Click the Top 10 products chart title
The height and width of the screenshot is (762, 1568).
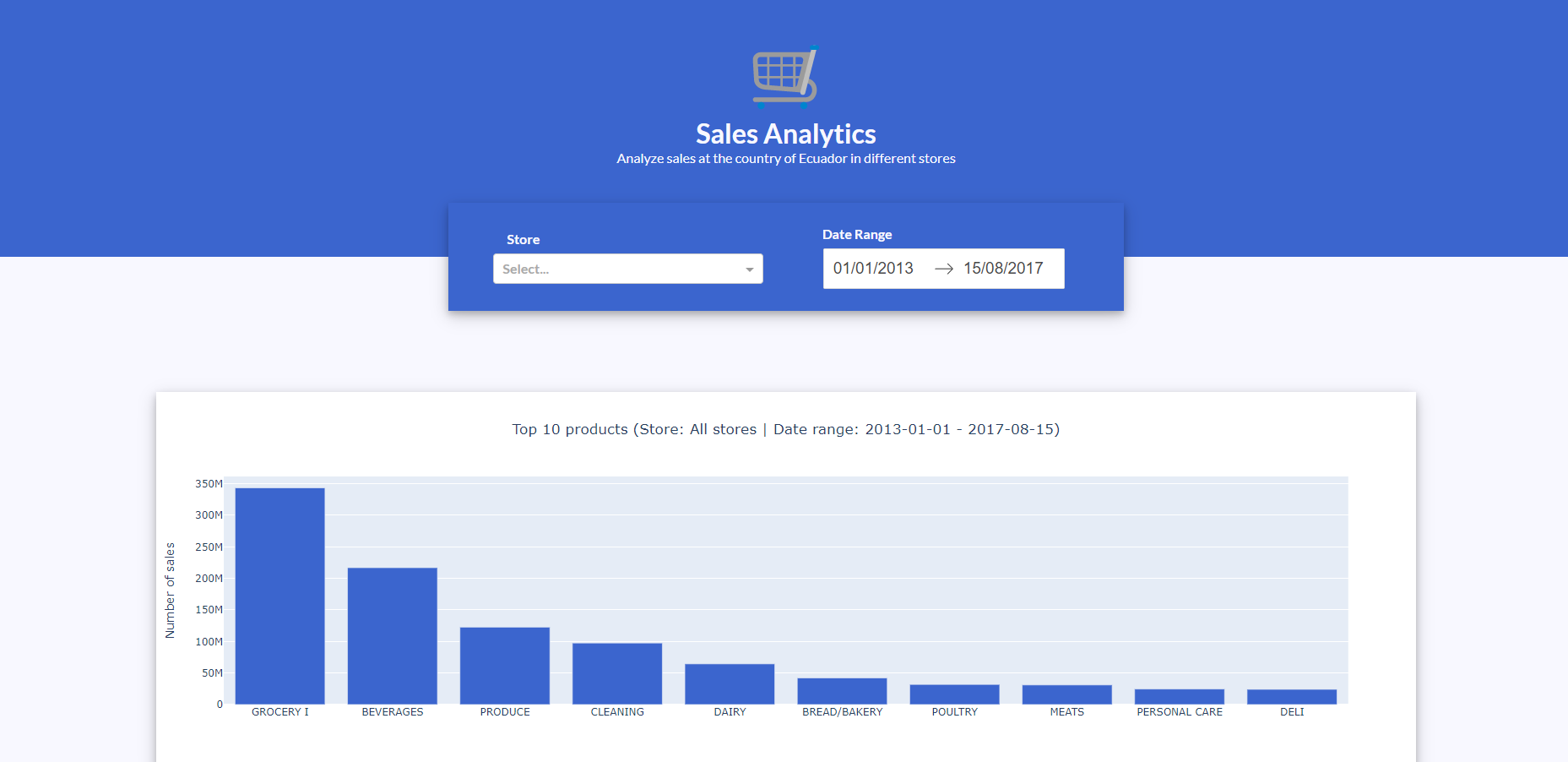(785, 429)
